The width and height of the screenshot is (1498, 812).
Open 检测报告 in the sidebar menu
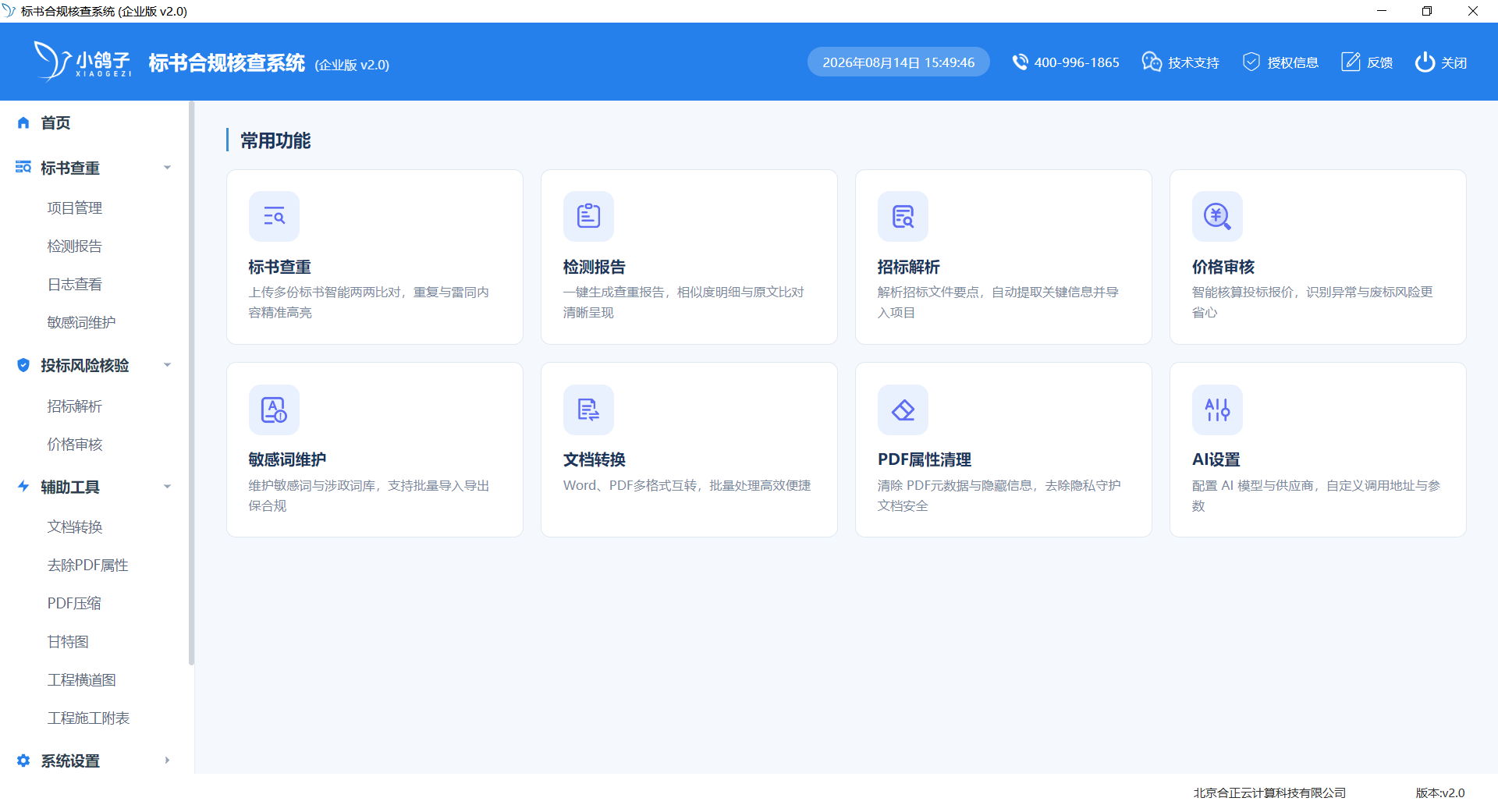coord(75,246)
